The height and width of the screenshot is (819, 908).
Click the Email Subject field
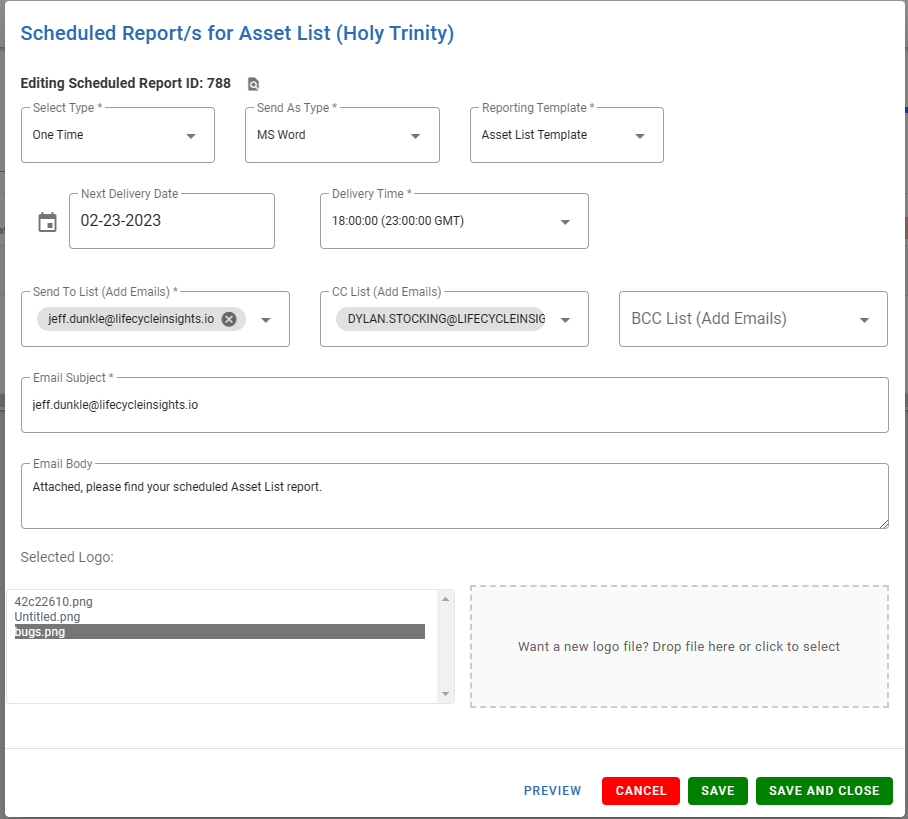(x=455, y=405)
